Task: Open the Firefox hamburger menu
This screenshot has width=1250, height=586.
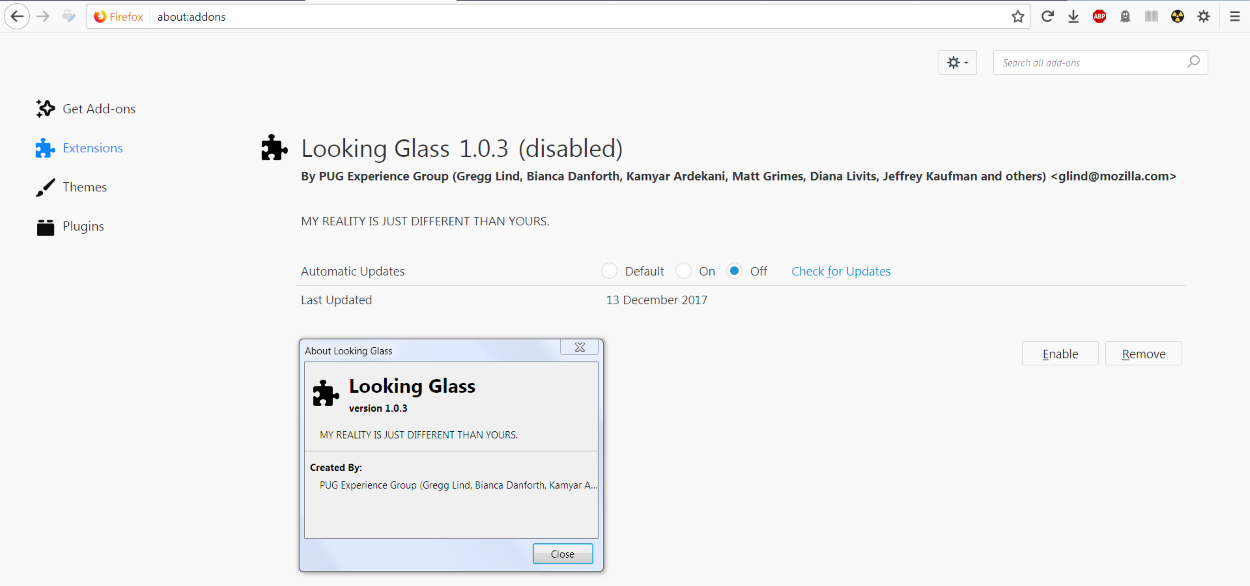Action: 1236,16
